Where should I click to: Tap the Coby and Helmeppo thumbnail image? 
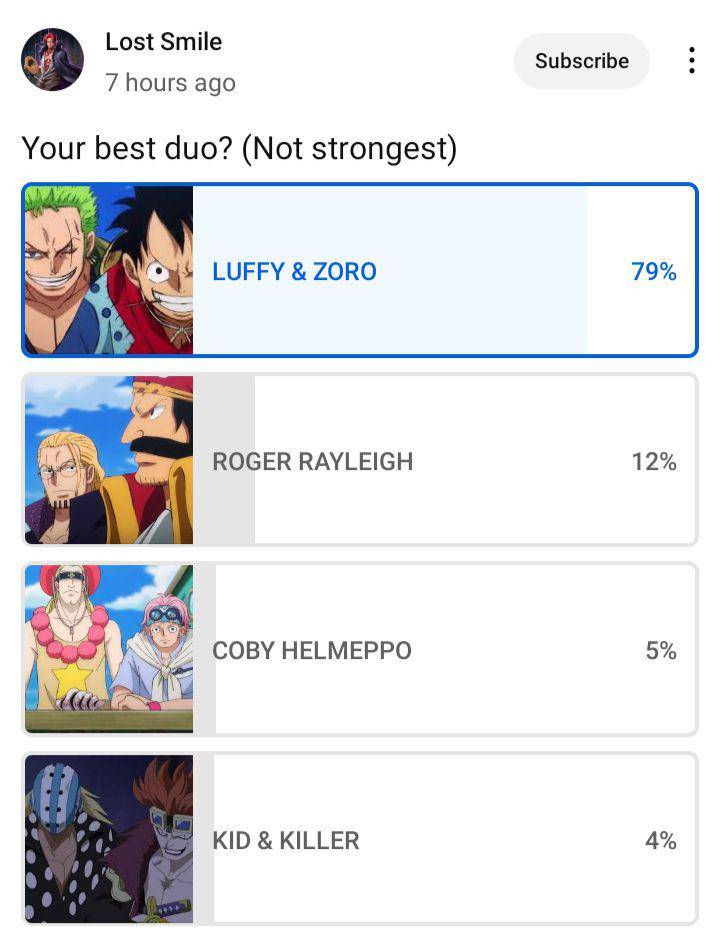[109, 649]
